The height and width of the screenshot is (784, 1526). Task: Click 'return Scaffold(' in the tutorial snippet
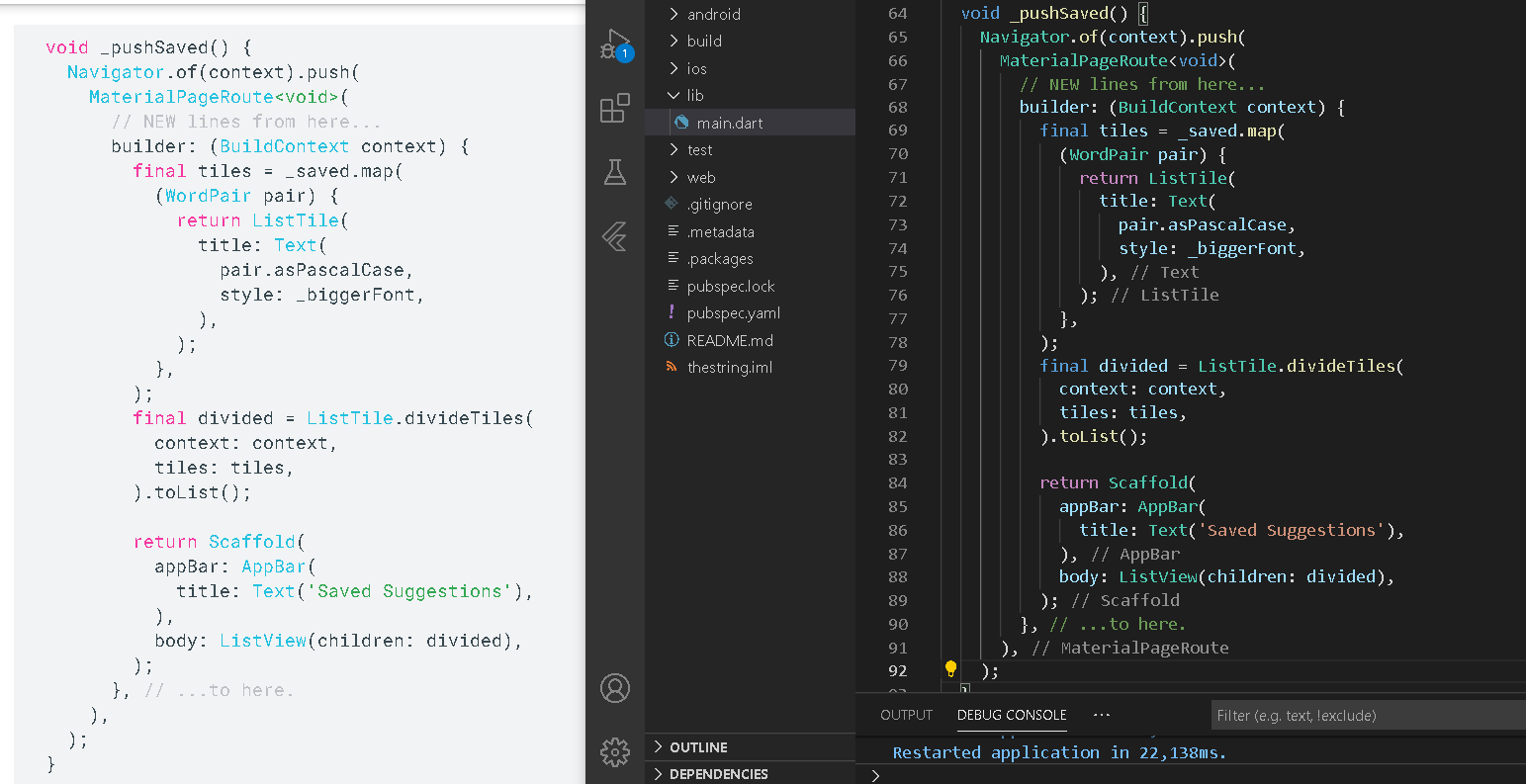click(x=220, y=542)
